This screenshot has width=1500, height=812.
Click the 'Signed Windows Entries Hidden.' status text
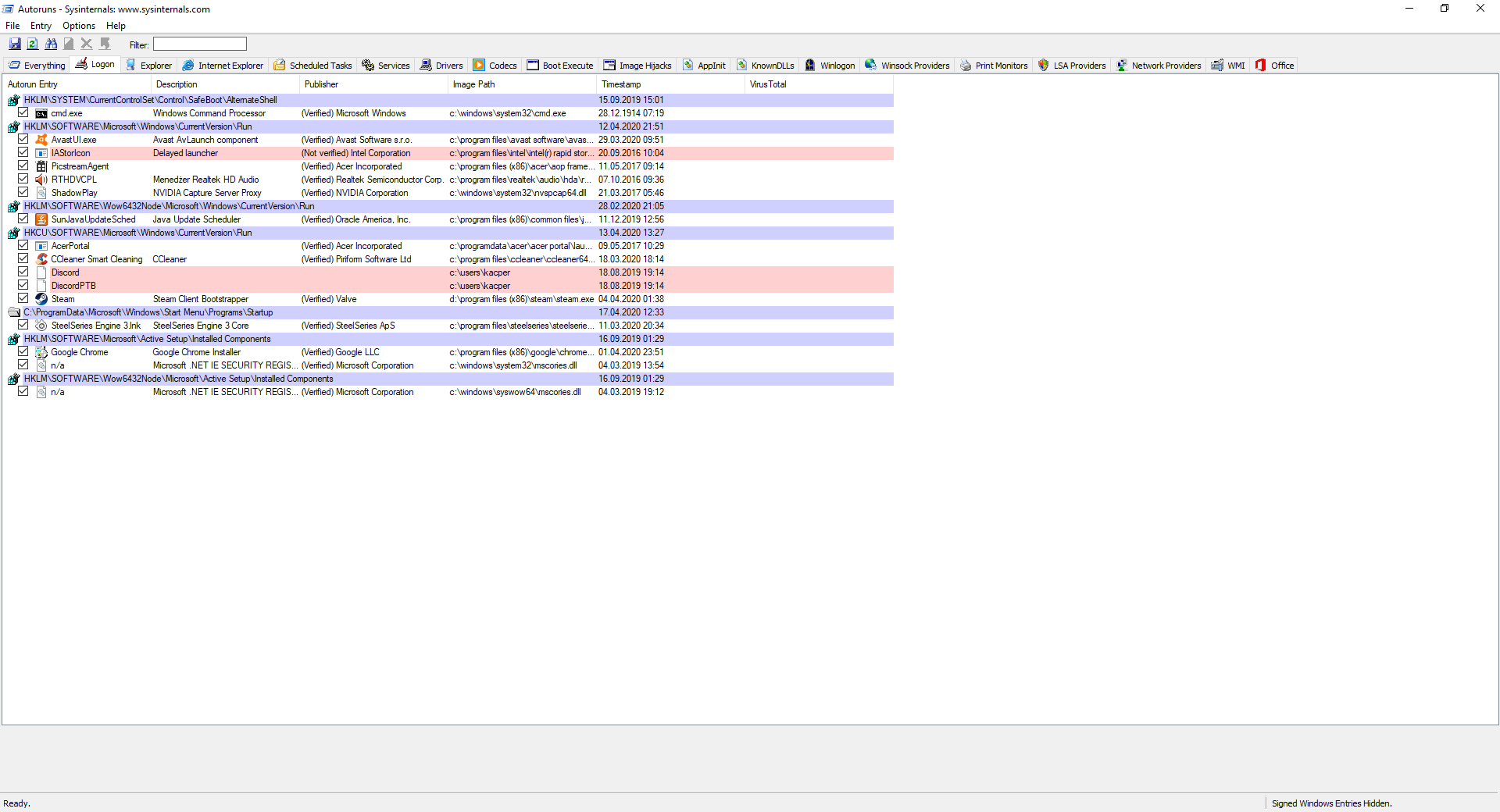click(1331, 803)
